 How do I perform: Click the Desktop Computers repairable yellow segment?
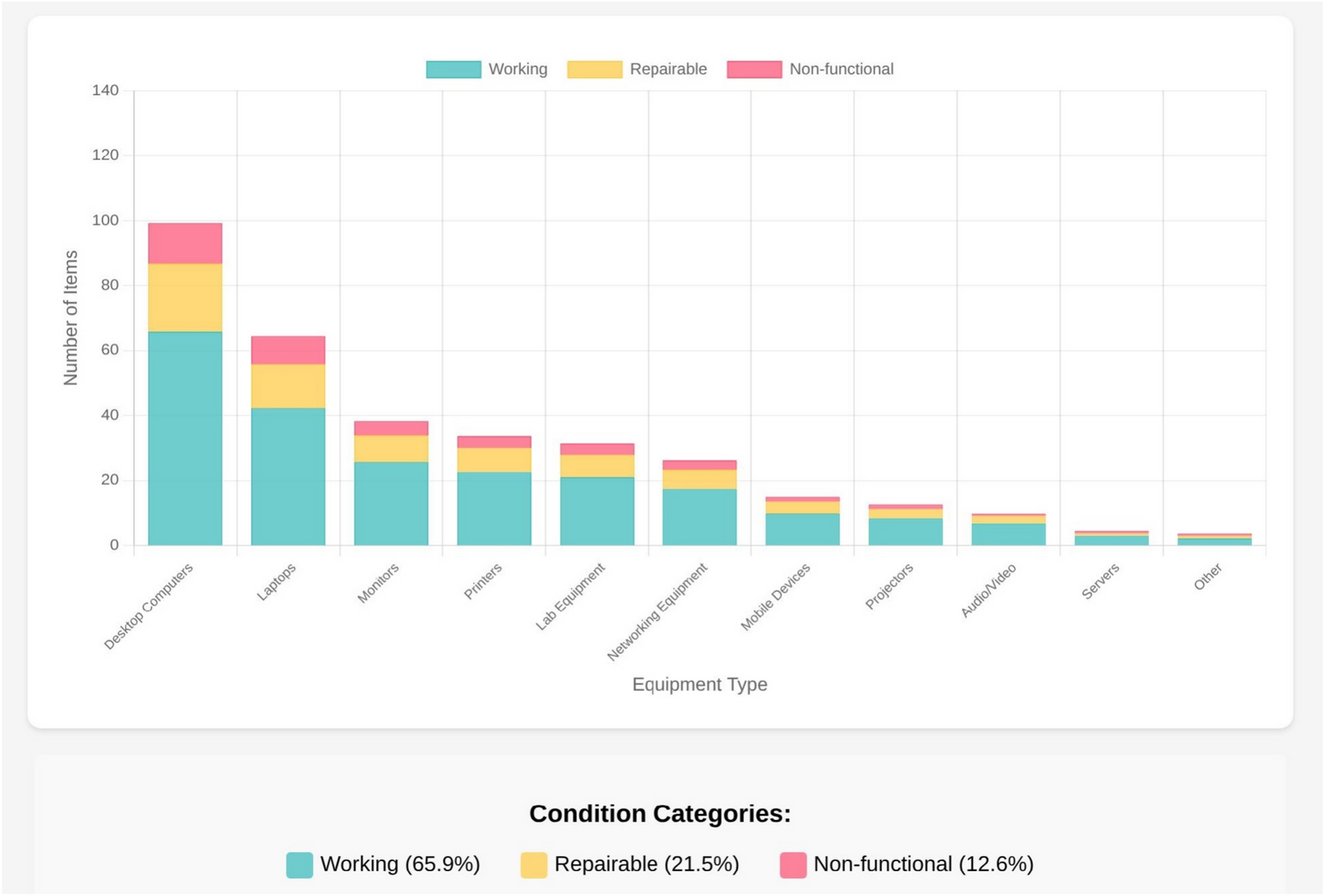[x=185, y=298]
